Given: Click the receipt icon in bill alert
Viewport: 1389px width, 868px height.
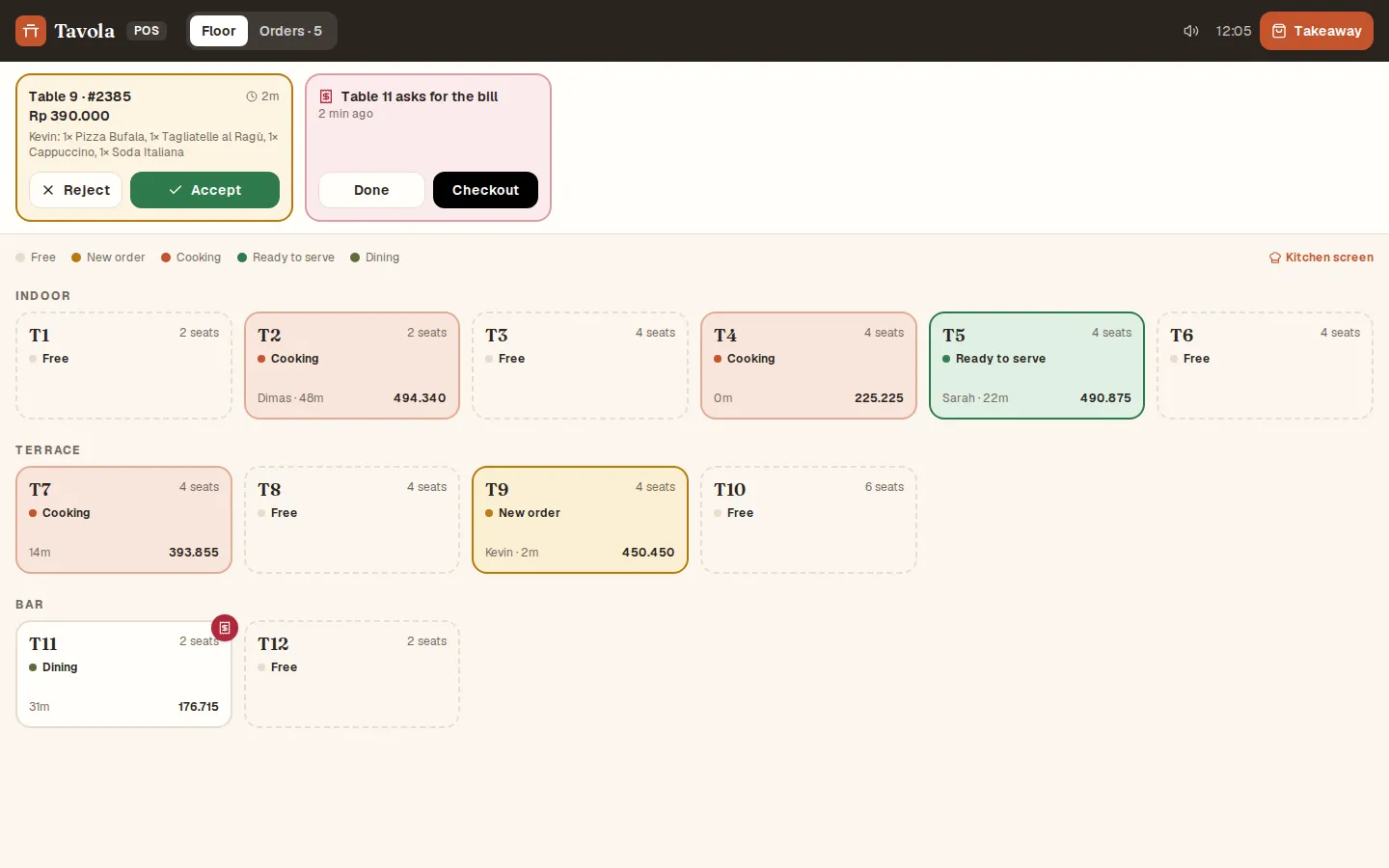Looking at the screenshot, I should [x=326, y=96].
